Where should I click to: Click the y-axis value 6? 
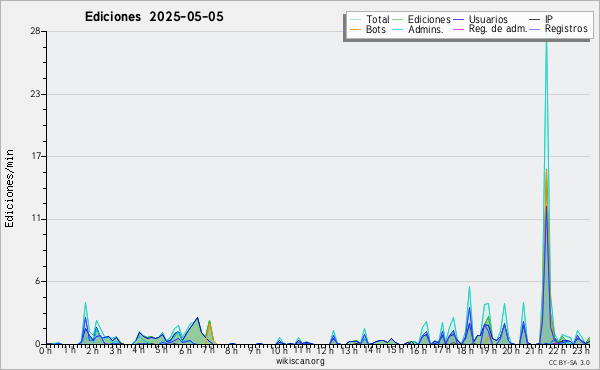(38, 281)
